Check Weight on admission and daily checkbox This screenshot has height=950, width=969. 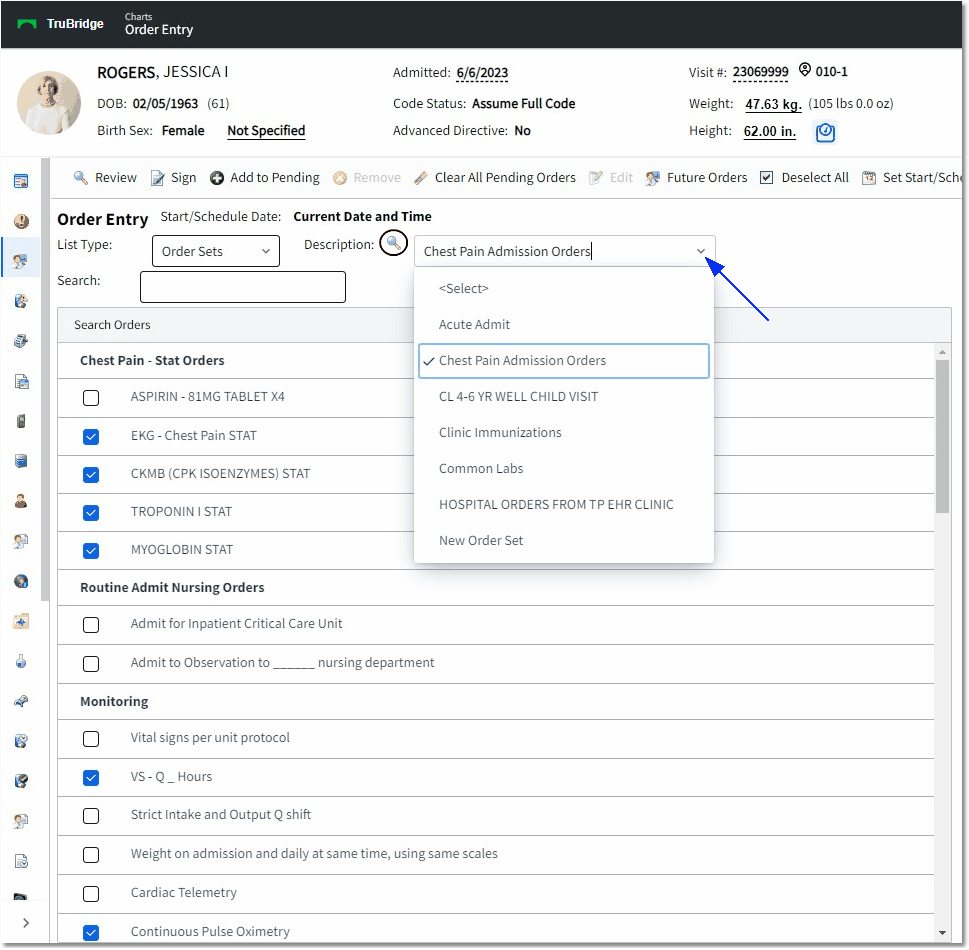(91, 855)
